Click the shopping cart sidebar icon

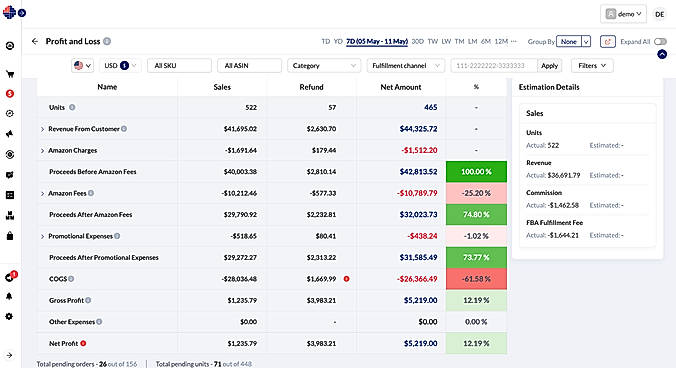(10, 74)
